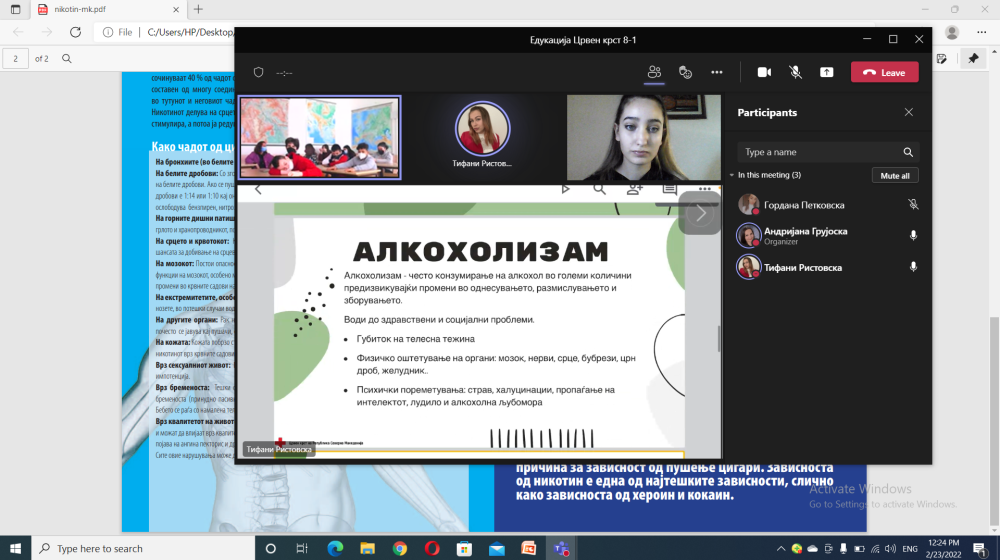Open the participants panel icon in toolbar
The width and height of the screenshot is (1000, 560).
coord(654,72)
